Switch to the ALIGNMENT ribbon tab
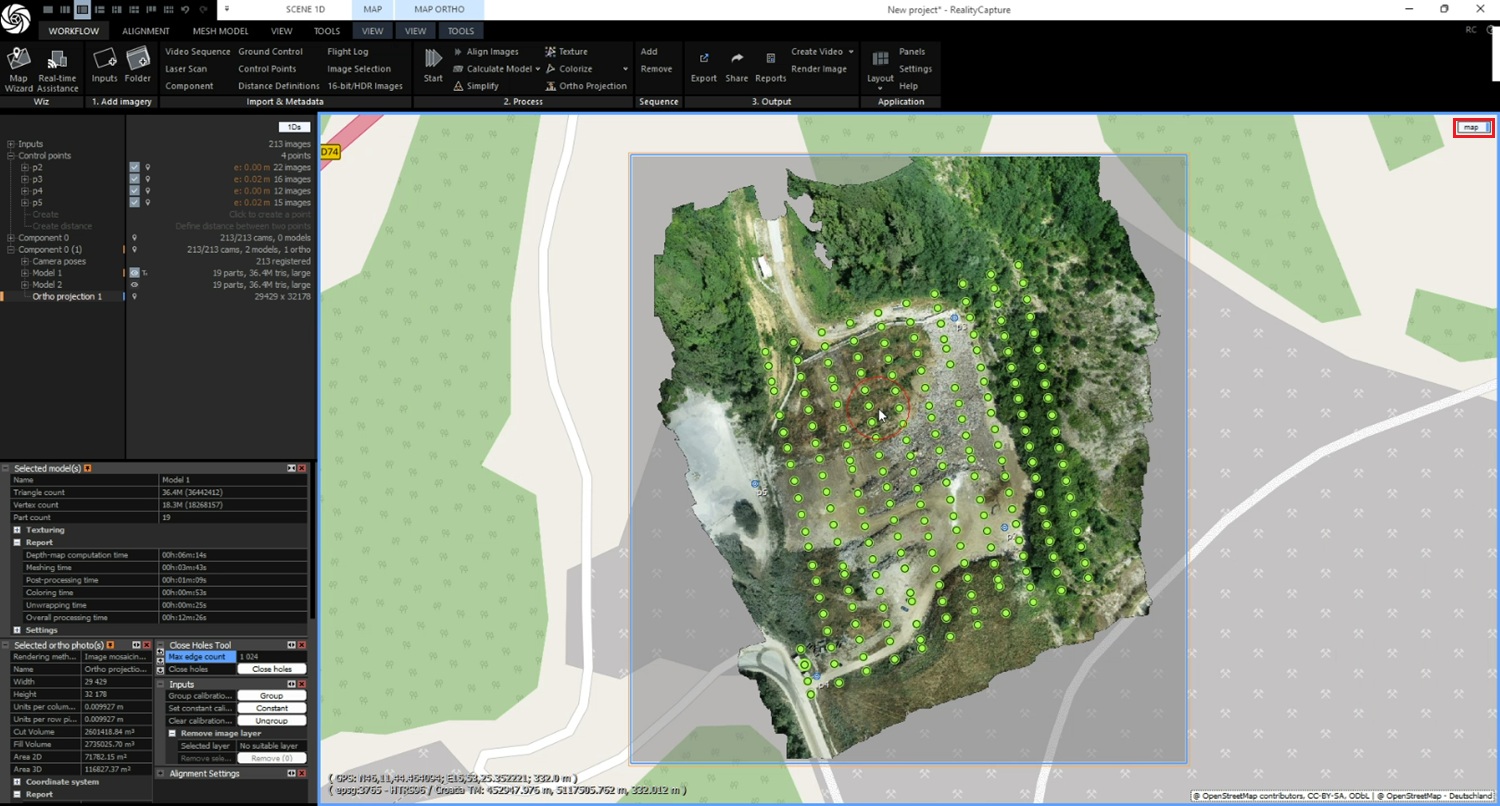 tap(146, 31)
